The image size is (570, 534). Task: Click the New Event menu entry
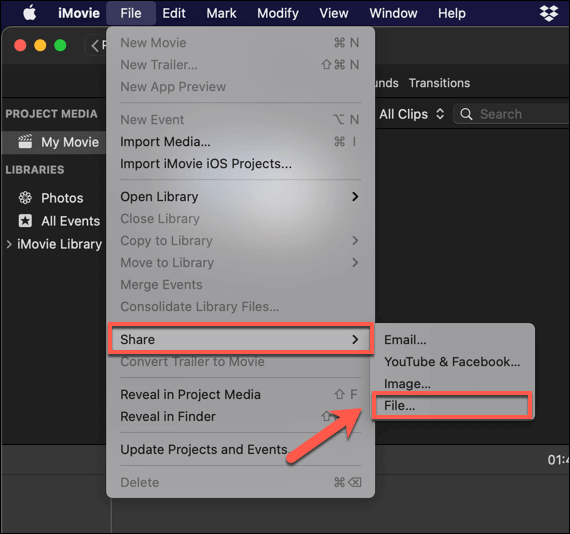point(240,120)
